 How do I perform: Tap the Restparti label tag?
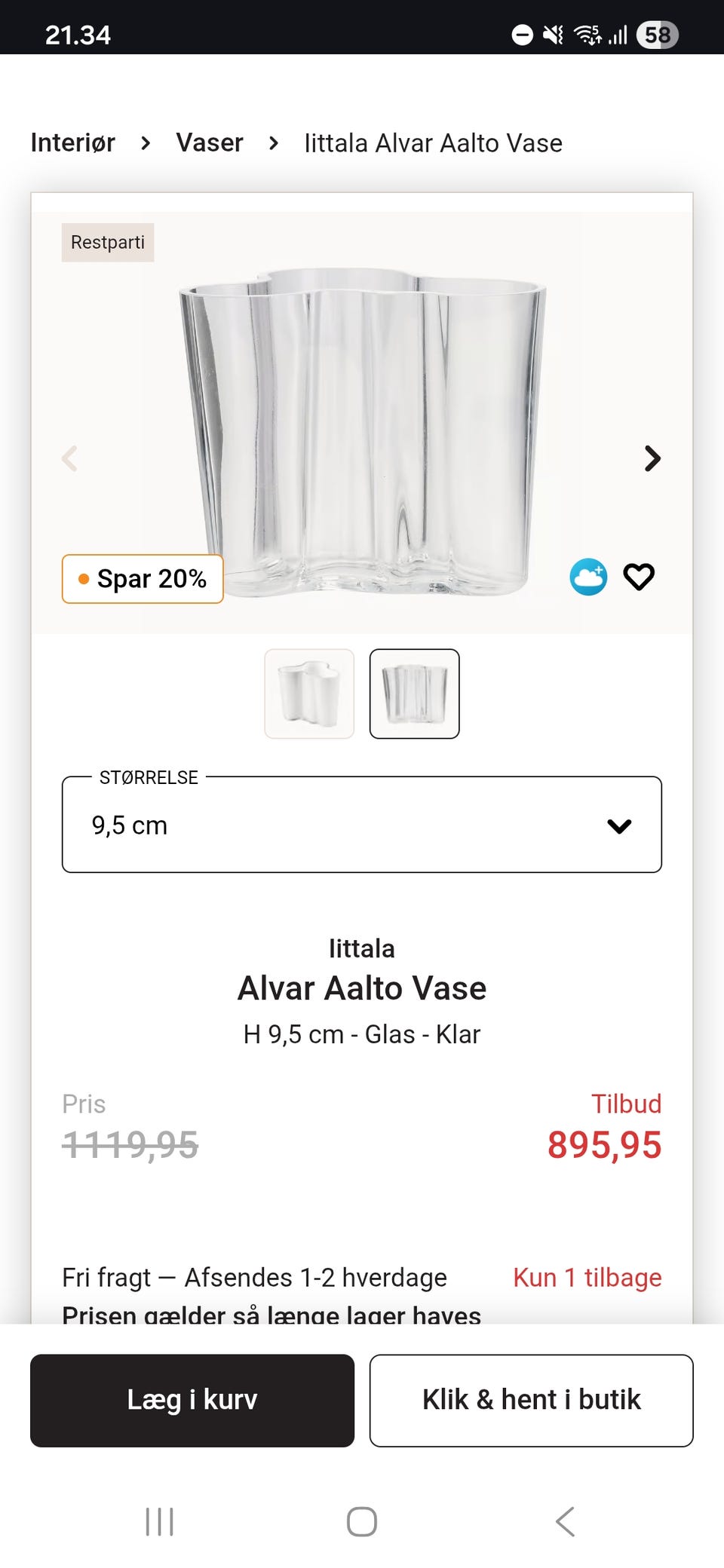108,243
